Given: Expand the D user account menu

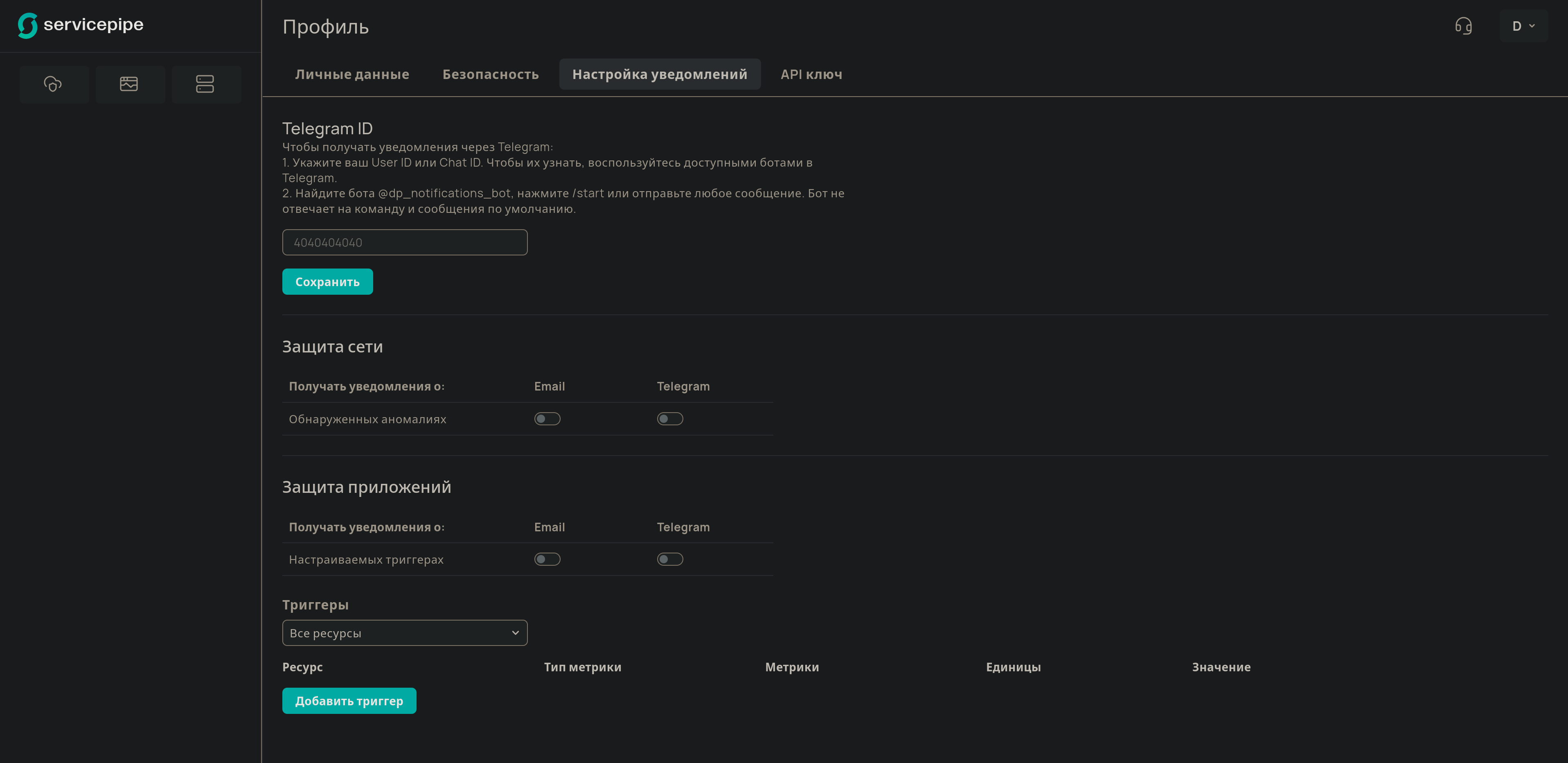Looking at the screenshot, I should (1523, 25).
